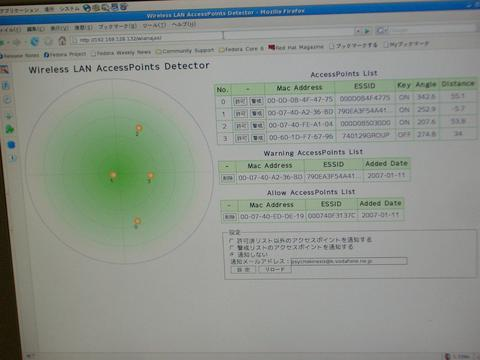Screen dimensions: 480x360
Task: Click the notification mail address input field
Action: pyautogui.click(x=349, y=261)
